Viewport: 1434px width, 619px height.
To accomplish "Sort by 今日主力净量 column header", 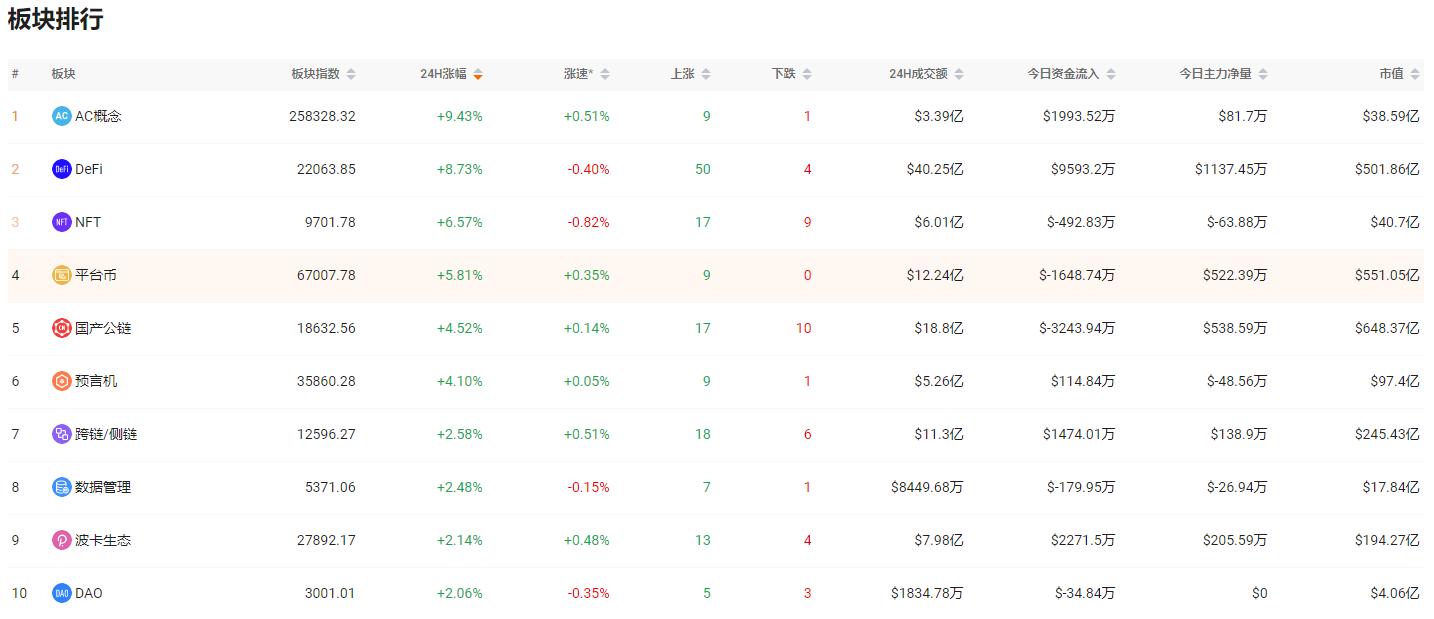I will point(1223,74).
